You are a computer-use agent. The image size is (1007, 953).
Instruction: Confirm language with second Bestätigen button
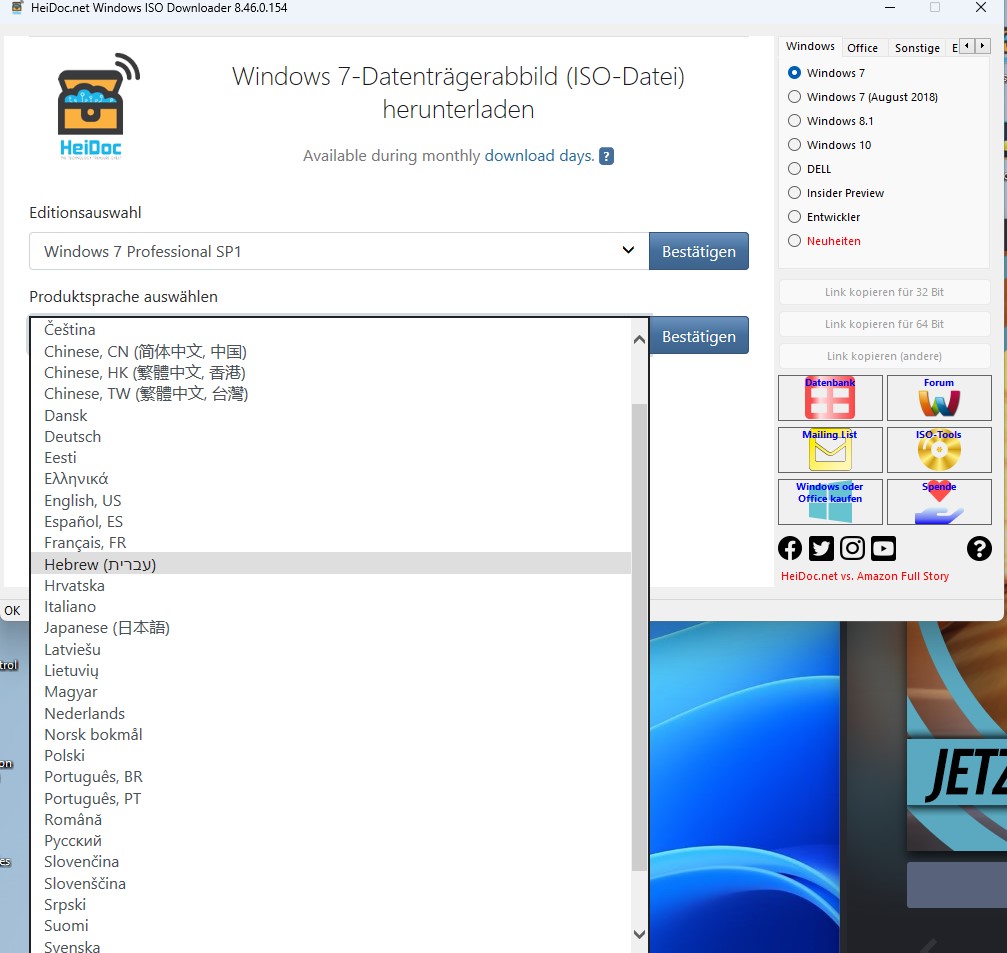pos(699,335)
